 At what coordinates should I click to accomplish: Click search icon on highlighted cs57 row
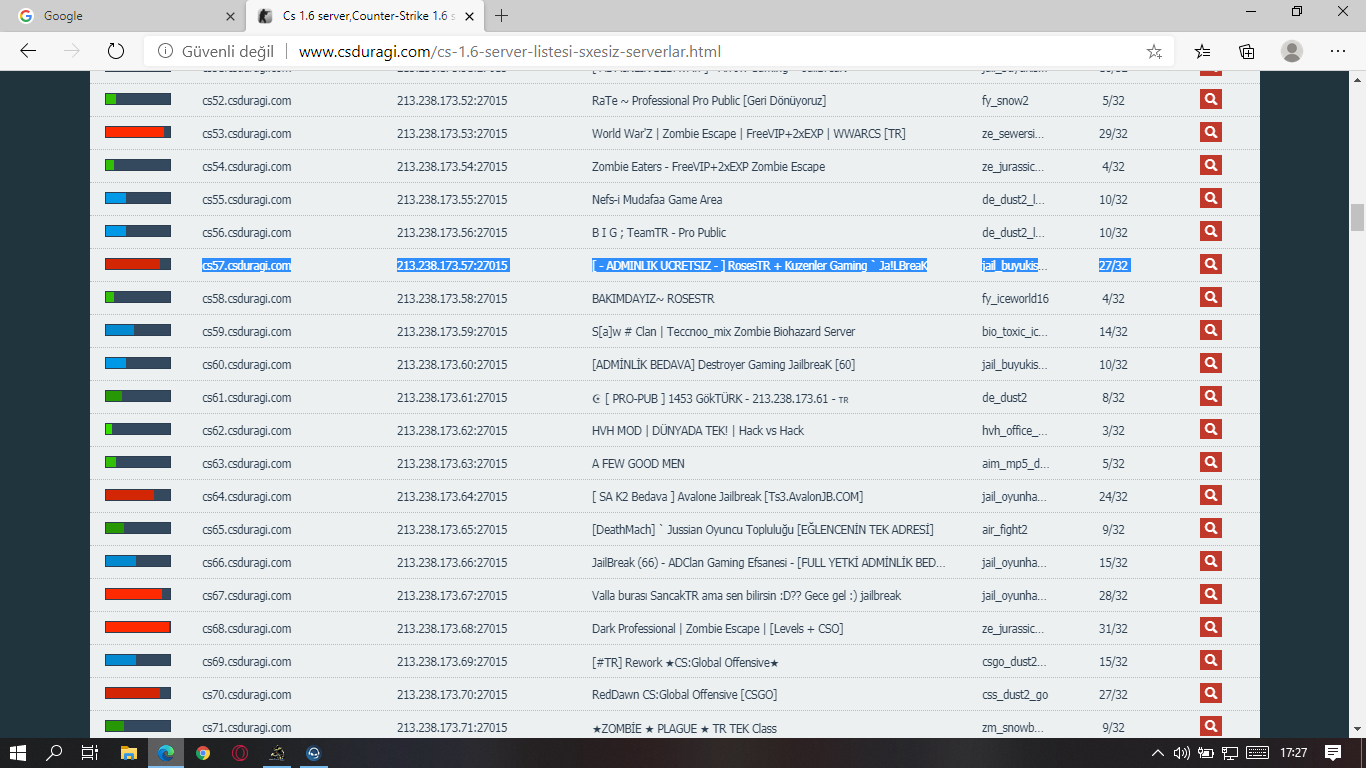coord(1211,264)
